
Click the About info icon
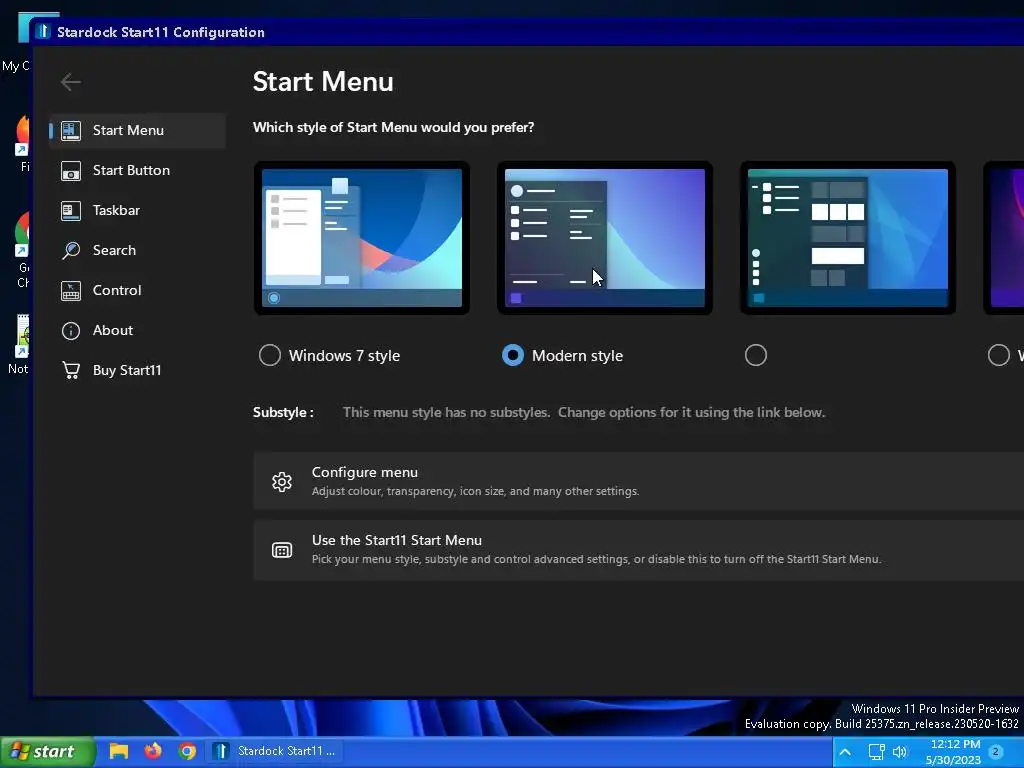[71, 330]
